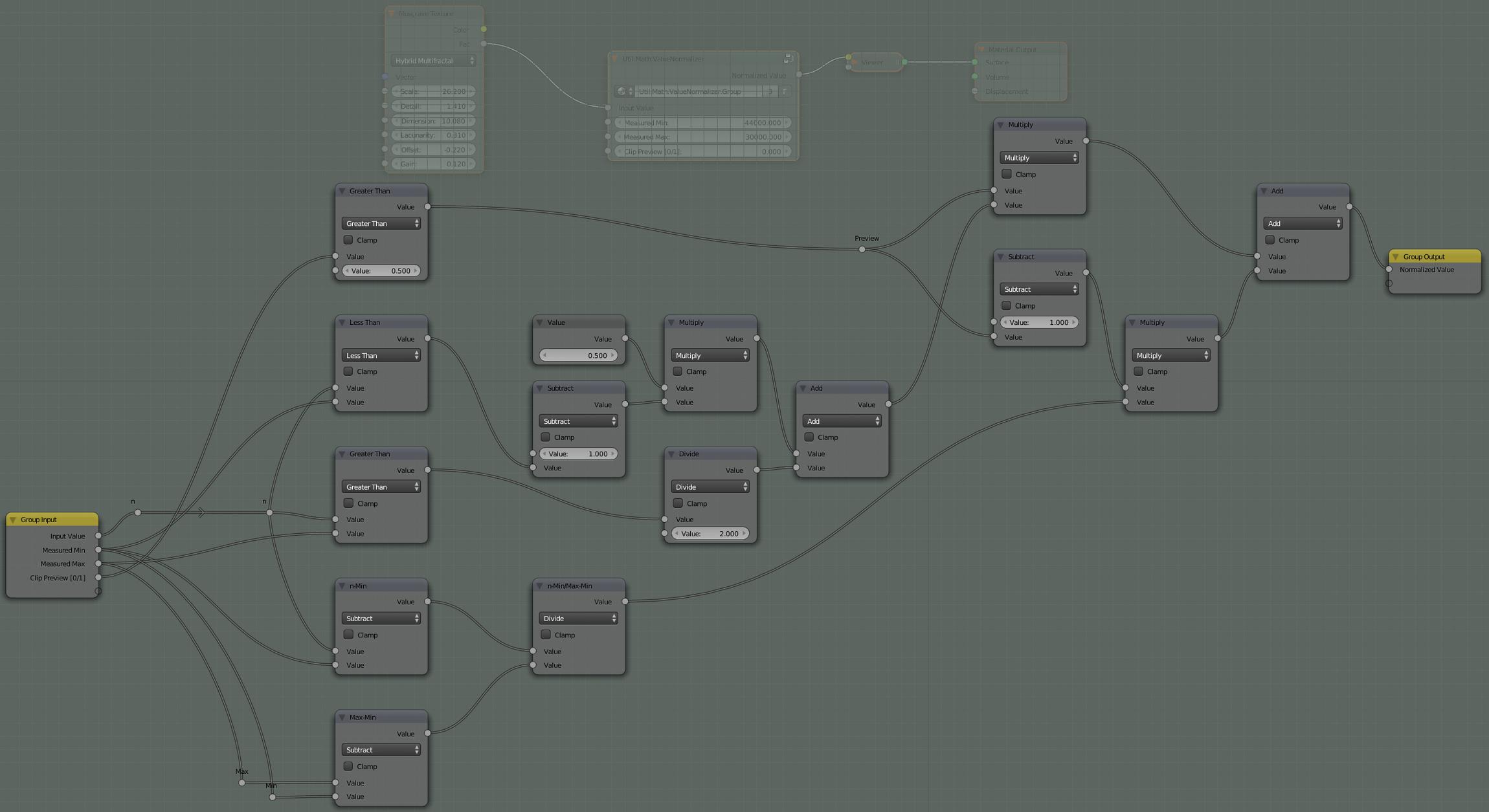The width and height of the screenshot is (1489, 812).
Task: Click the 0.500 field in Value node
Action: 578,355
